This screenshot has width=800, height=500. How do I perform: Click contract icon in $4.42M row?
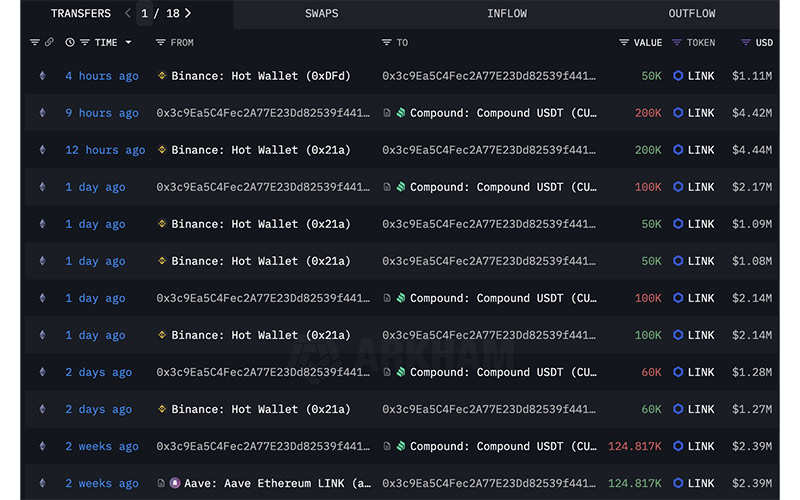pos(387,113)
